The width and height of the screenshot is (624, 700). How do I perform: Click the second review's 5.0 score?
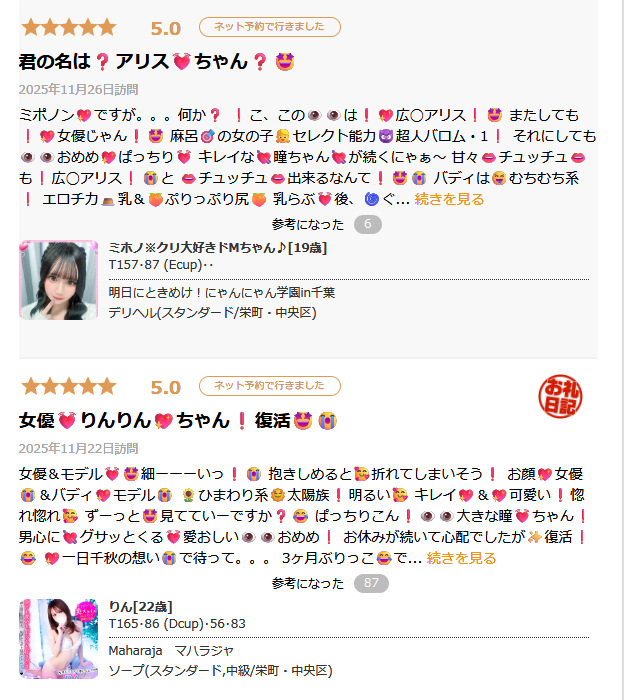click(166, 388)
